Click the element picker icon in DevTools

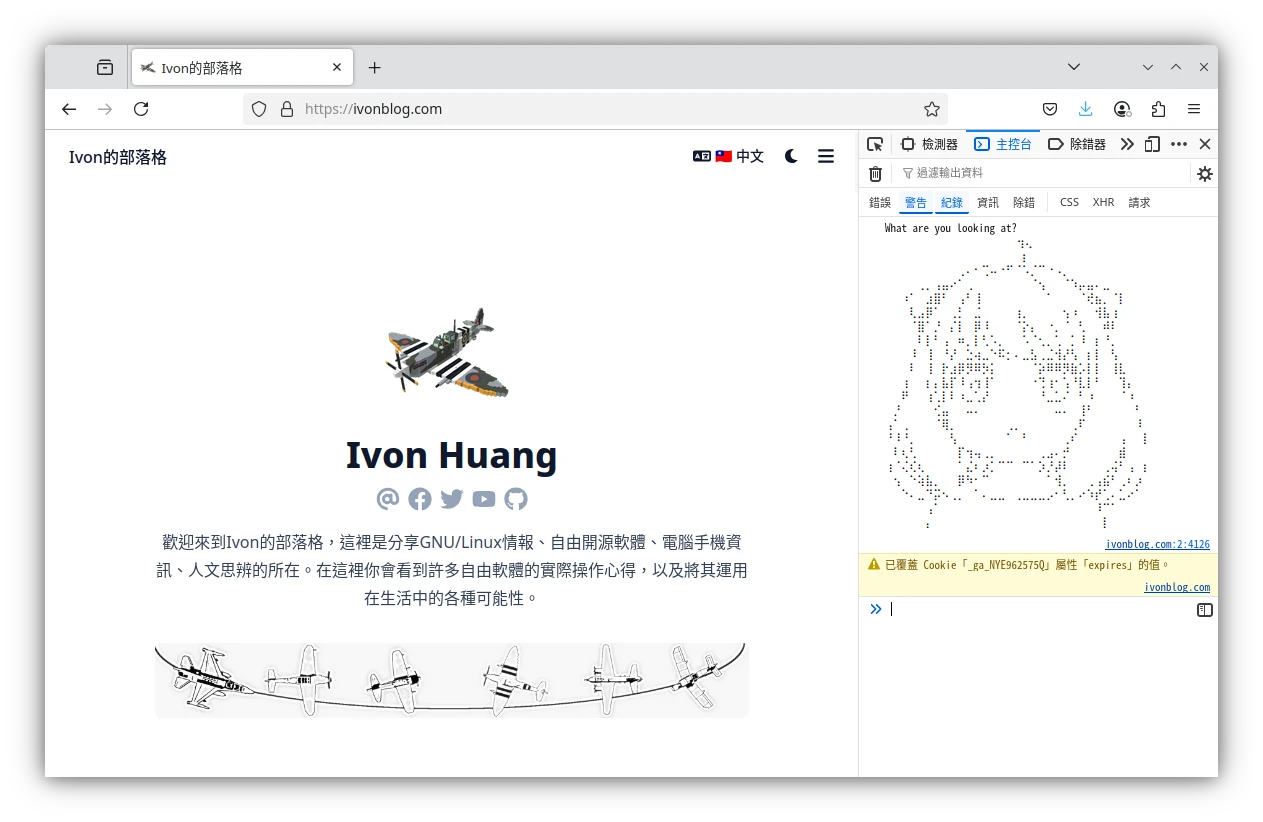[x=875, y=144]
